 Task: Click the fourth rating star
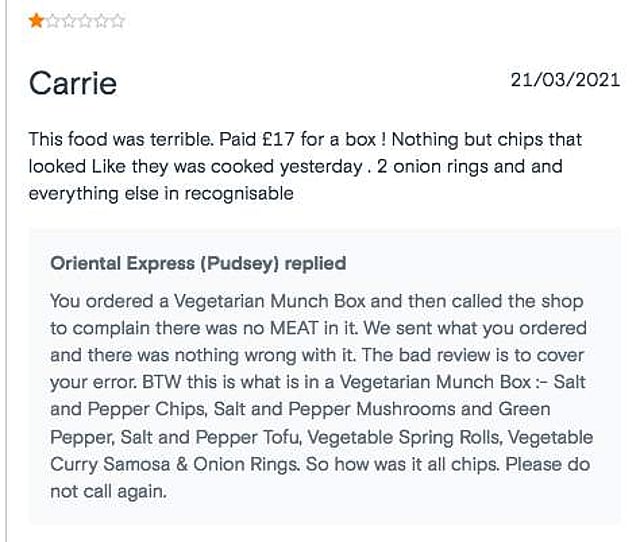85,20
